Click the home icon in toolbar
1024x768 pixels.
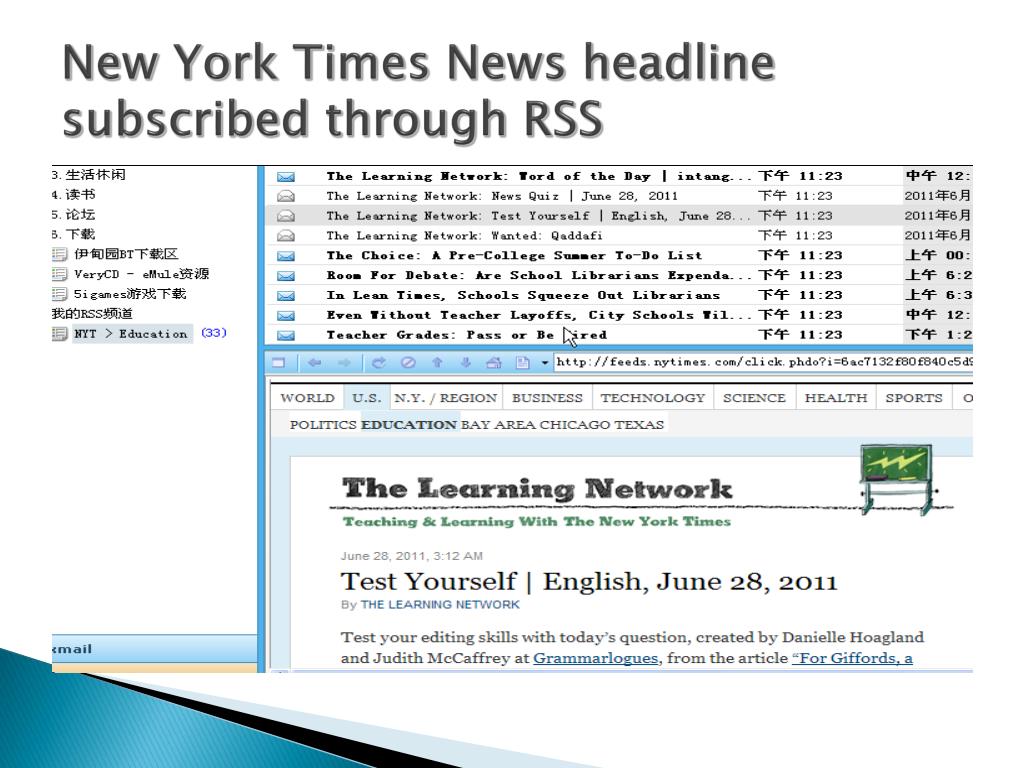point(494,362)
